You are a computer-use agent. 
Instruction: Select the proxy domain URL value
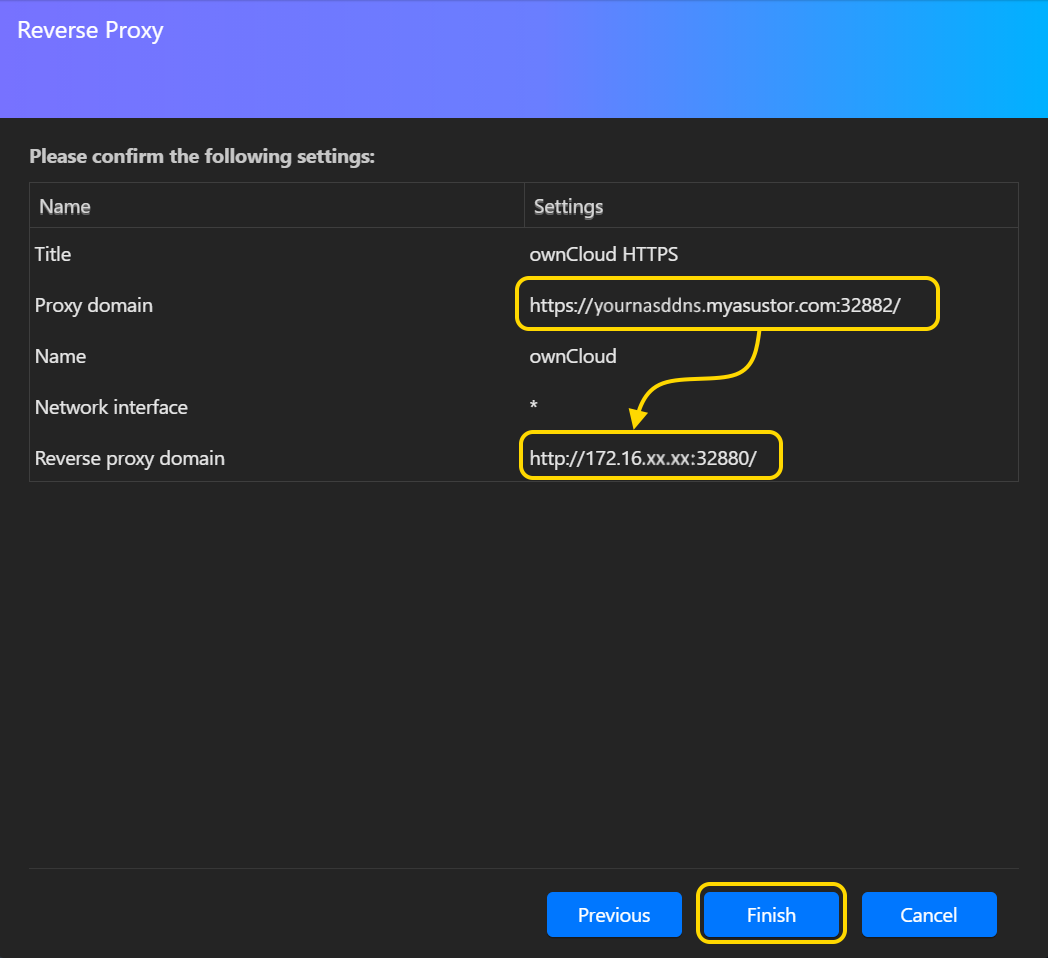[715, 306]
